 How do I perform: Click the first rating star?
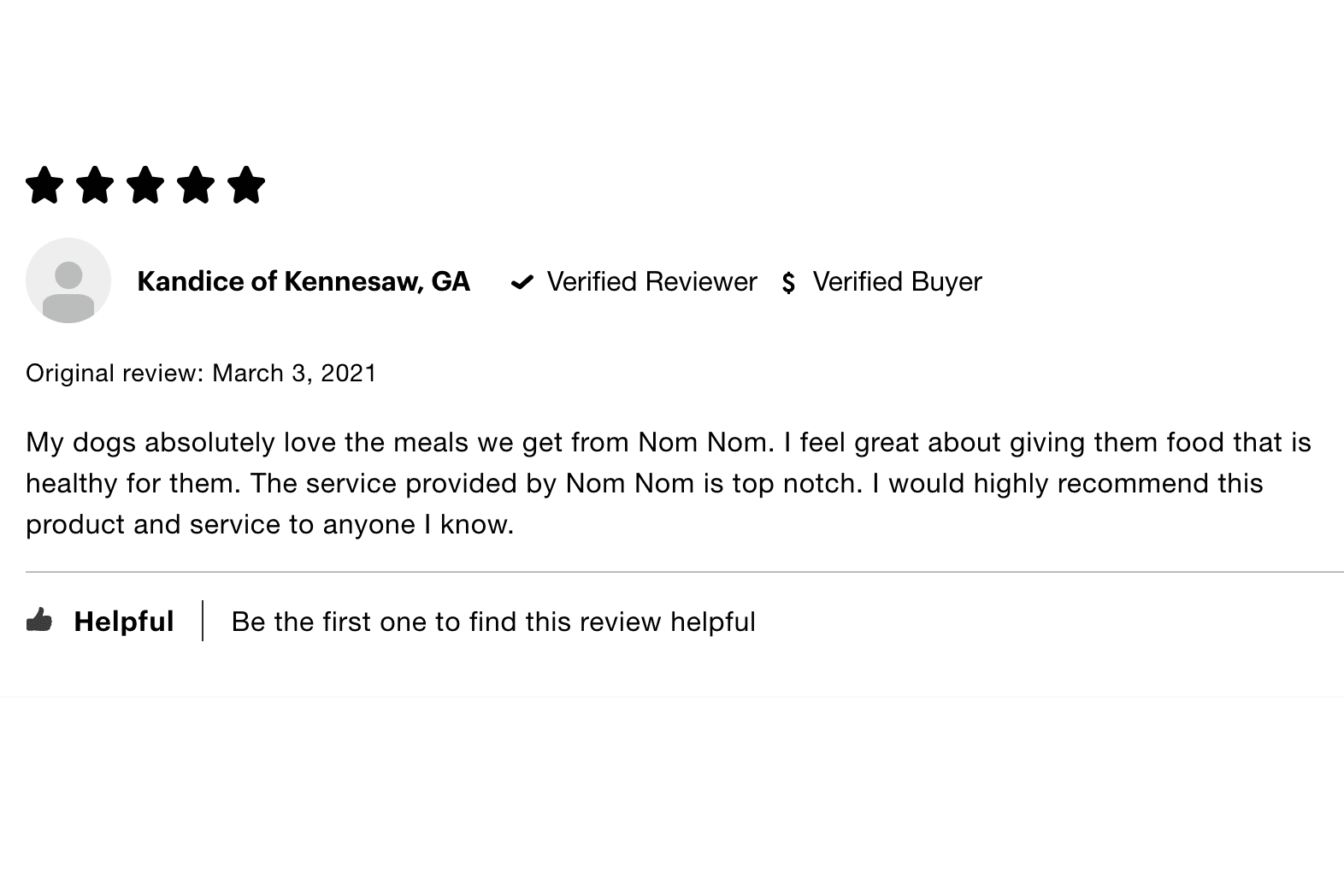[44, 185]
